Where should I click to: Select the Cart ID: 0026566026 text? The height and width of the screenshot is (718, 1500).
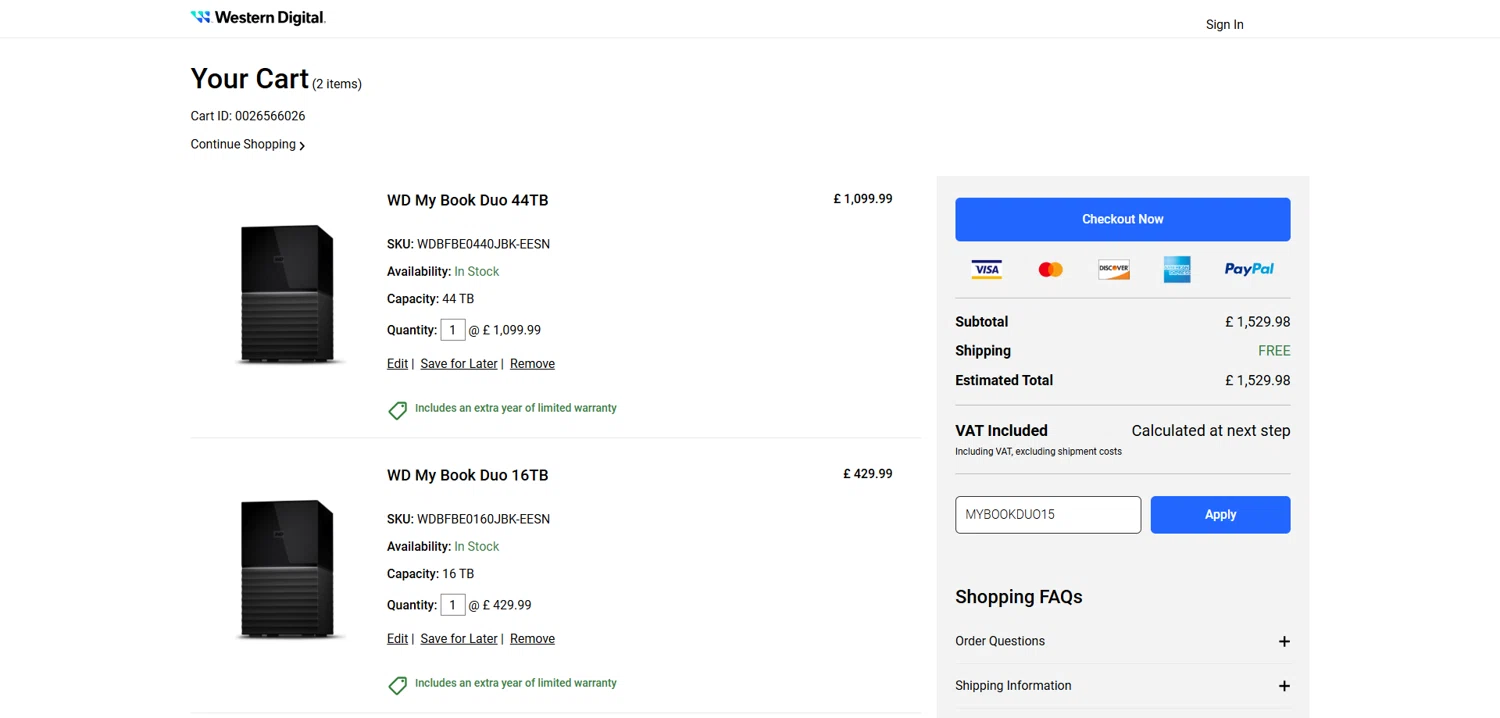[248, 116]
